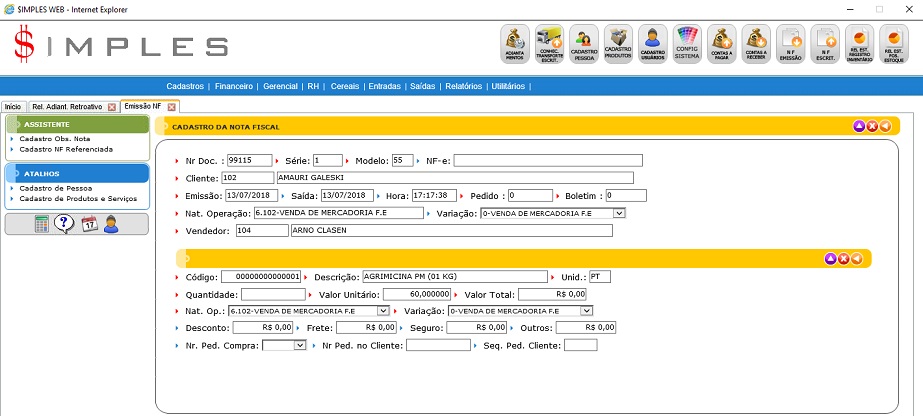The image size is (923, 416).
Task: Open Cadastro Pessoa from the top toolbar
Action: click(x=584, y=45)
